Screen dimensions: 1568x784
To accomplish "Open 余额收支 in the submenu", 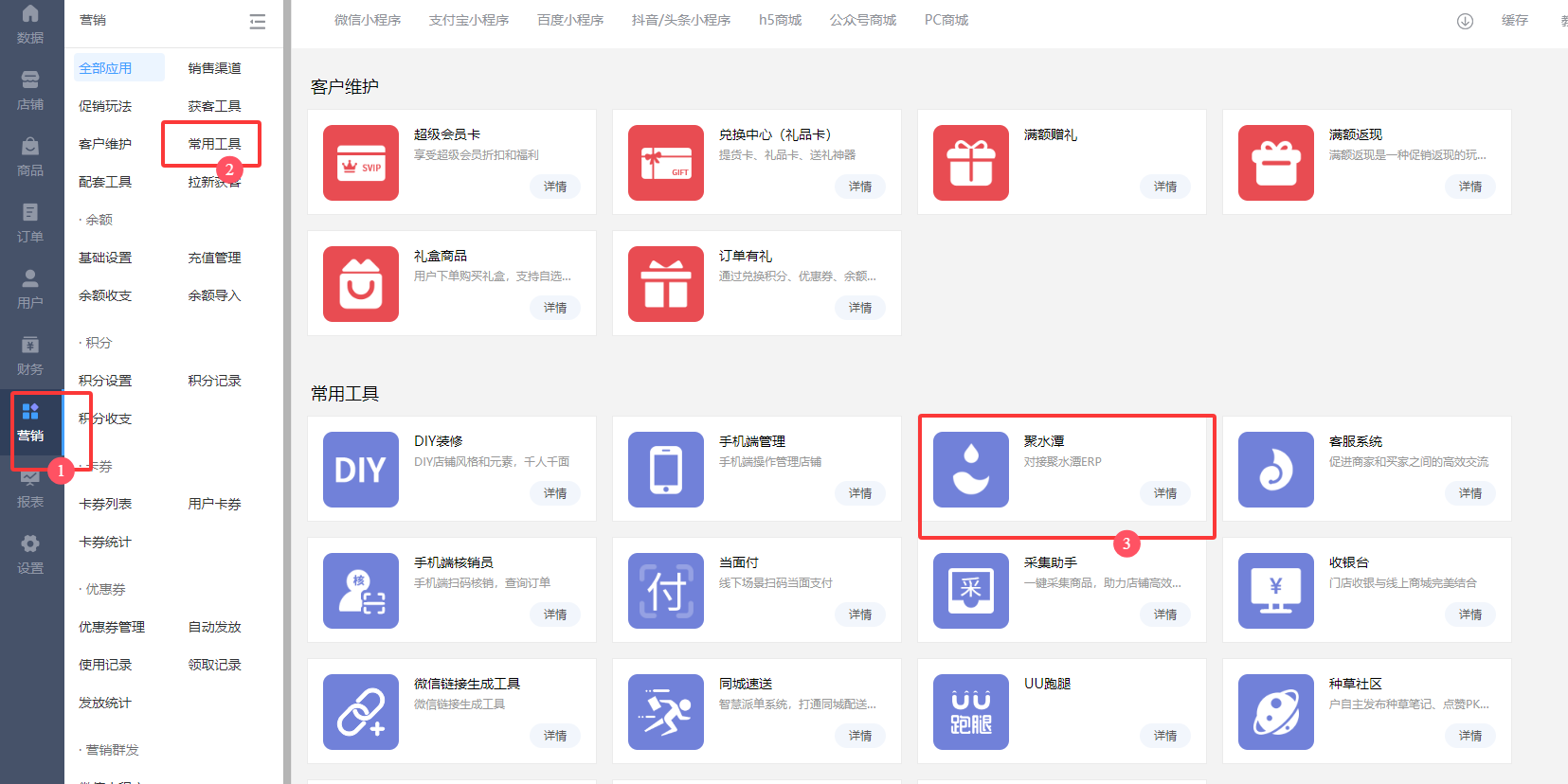I will [105, 295].
